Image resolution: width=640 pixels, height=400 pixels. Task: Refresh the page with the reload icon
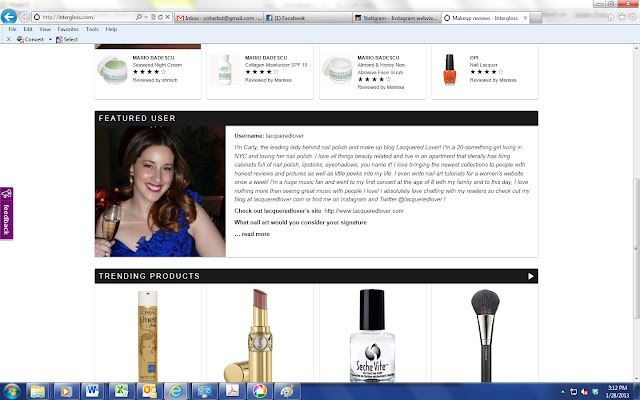click(160, 17)
